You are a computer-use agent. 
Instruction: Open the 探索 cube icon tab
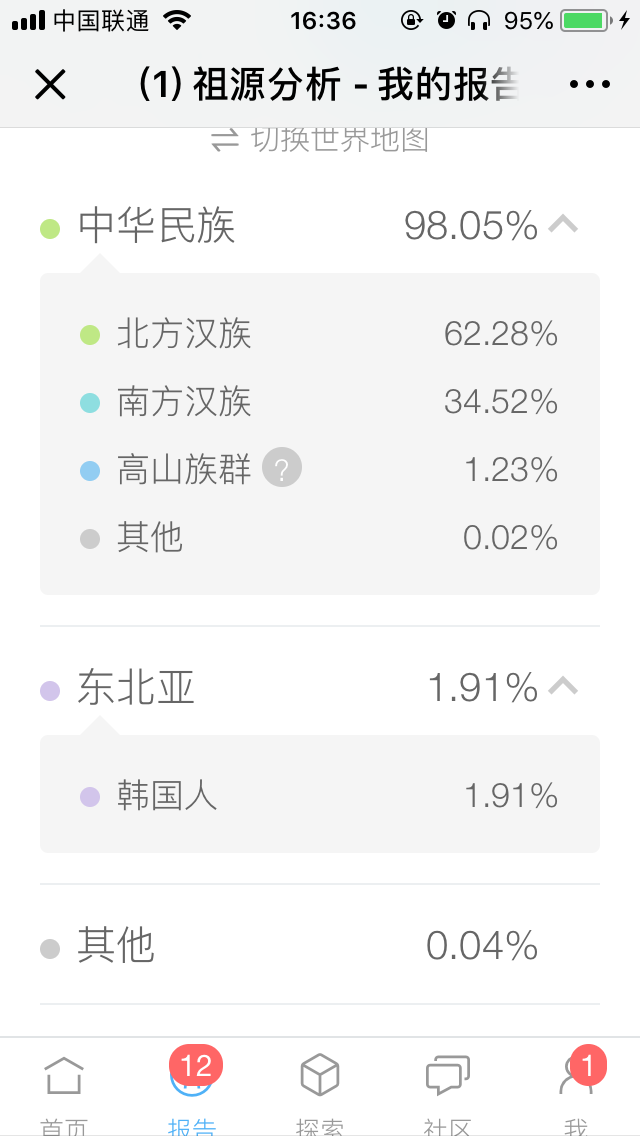tap(320, 1074)
